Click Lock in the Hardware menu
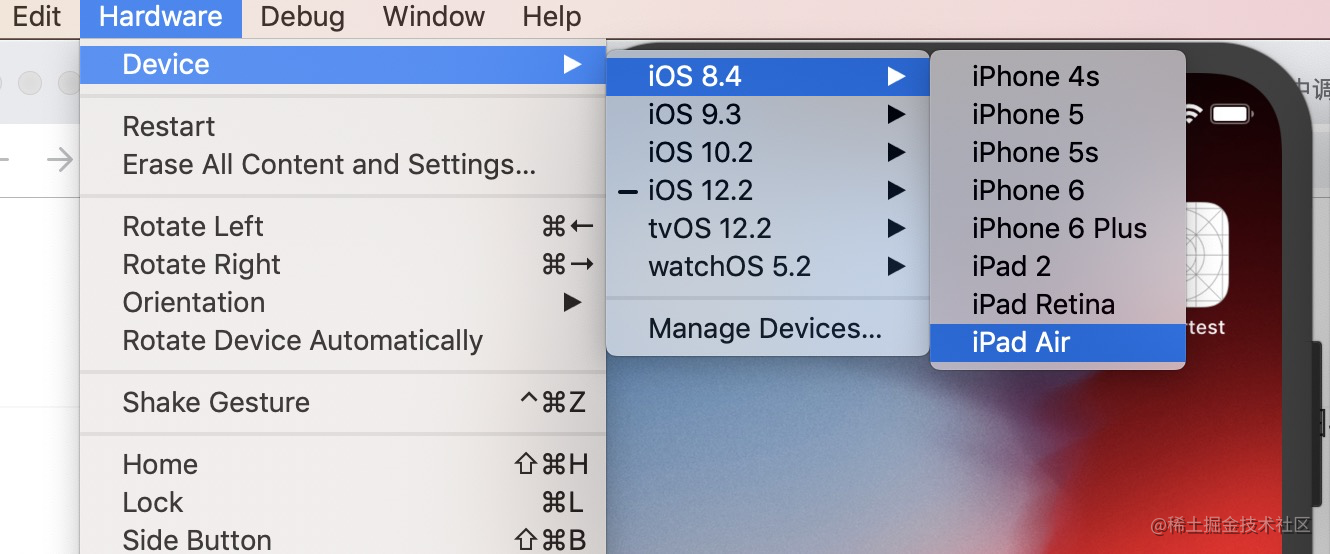The image size is (1330, 554). pyautogui.click(x=343, y=502)
